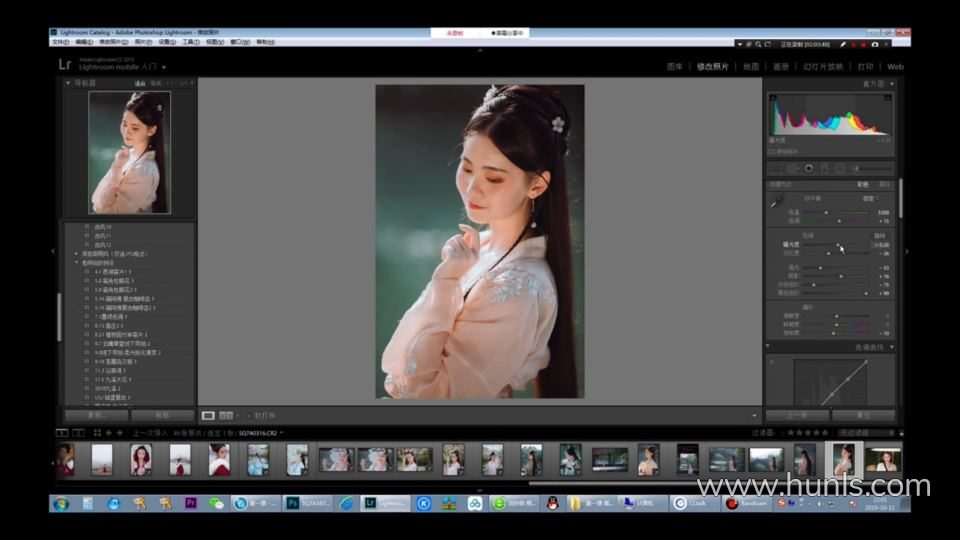Select the Radial Filter tool icon
Screen dimensions: 960x540
(x=840, y=168)
